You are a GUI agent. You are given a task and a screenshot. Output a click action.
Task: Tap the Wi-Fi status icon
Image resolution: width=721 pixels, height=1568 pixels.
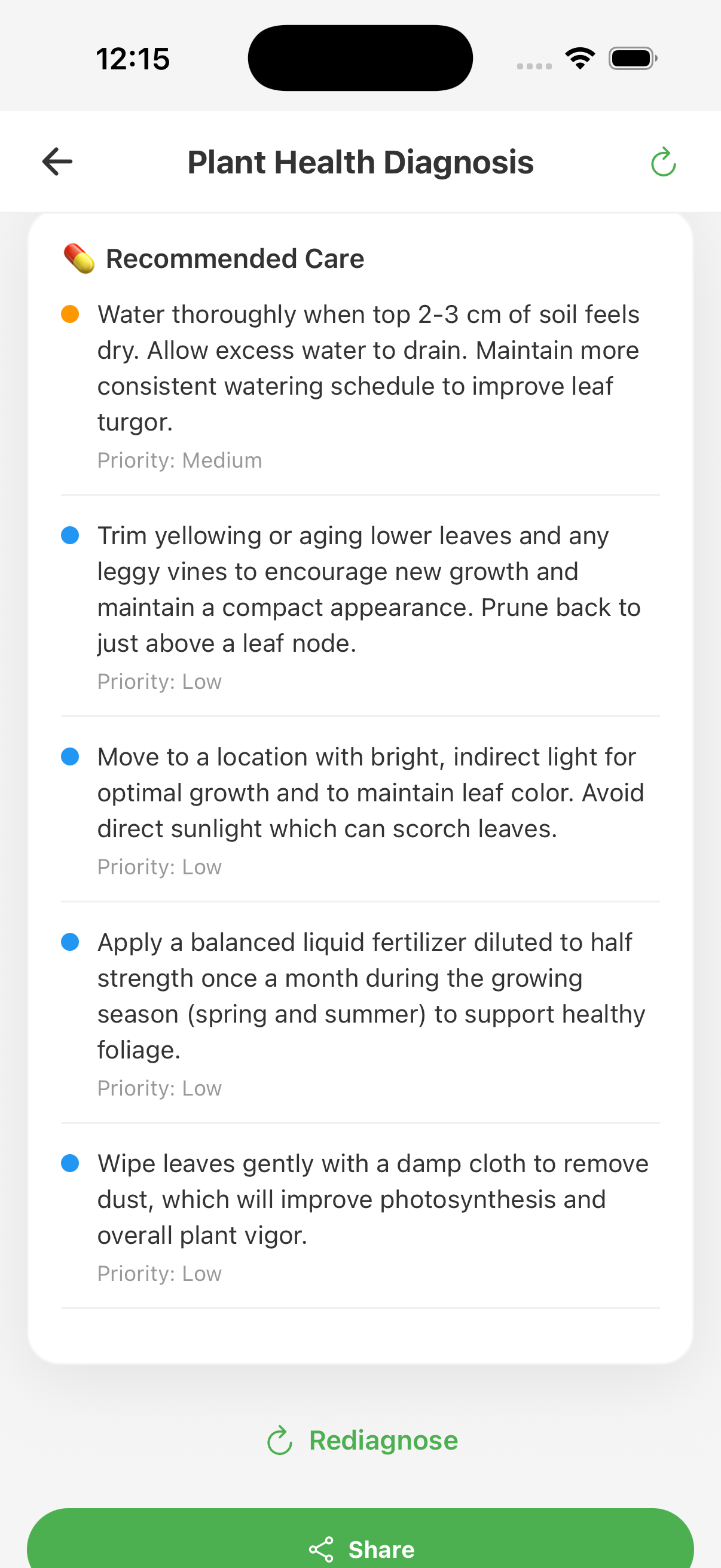click(580, 59)
